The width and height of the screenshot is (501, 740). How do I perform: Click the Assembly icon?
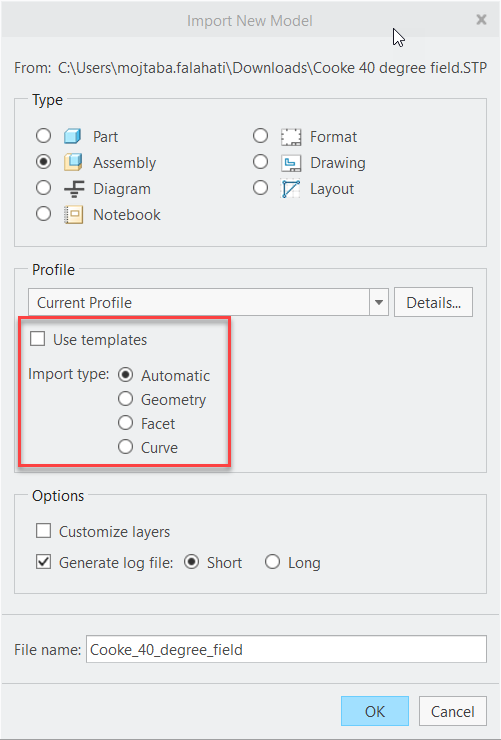pos(73,162)
